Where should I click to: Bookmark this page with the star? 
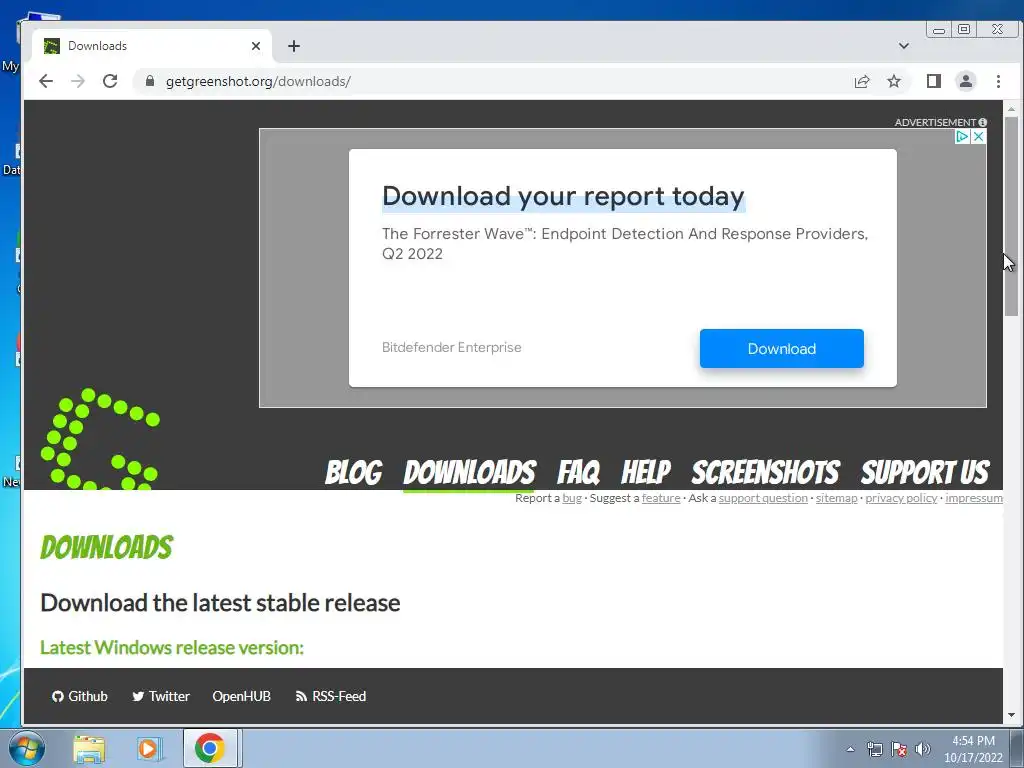click(894, 81)
